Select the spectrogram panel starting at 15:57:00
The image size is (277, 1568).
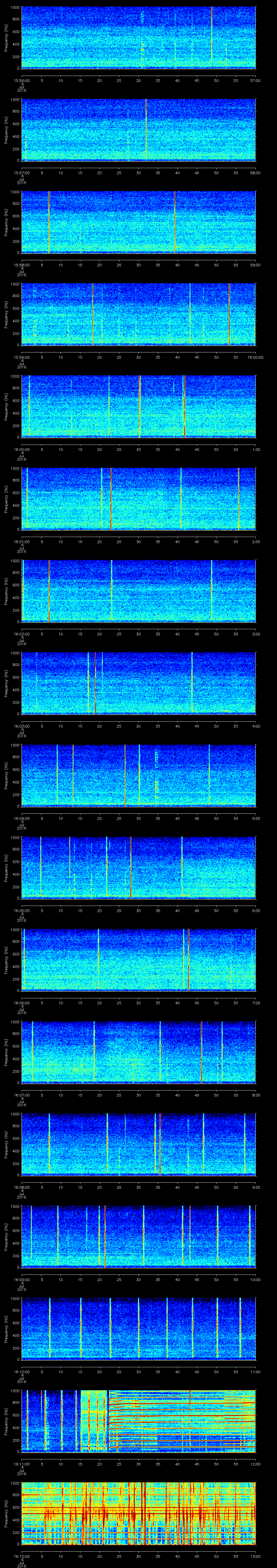coord(139,130)
